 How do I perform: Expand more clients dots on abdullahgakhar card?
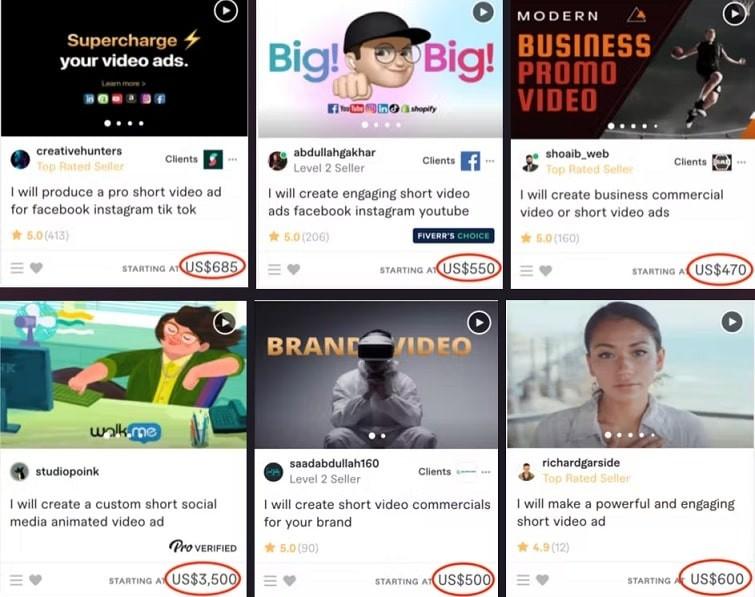(x=490, y=161)
